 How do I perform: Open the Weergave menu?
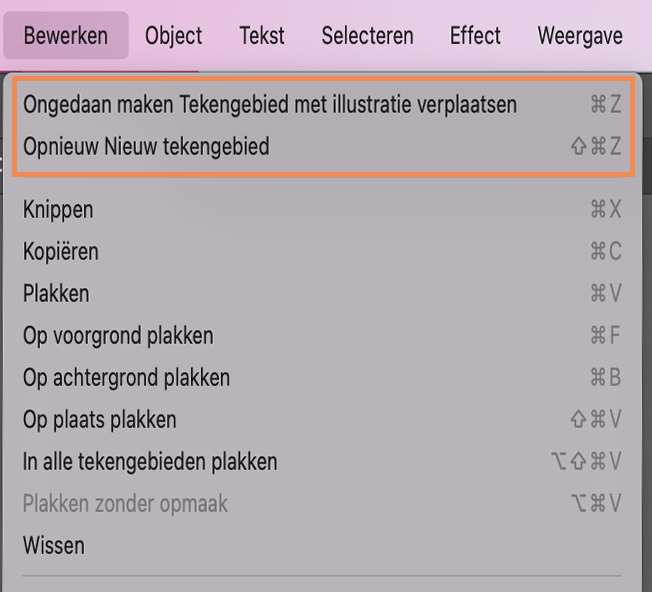(580, 36)
